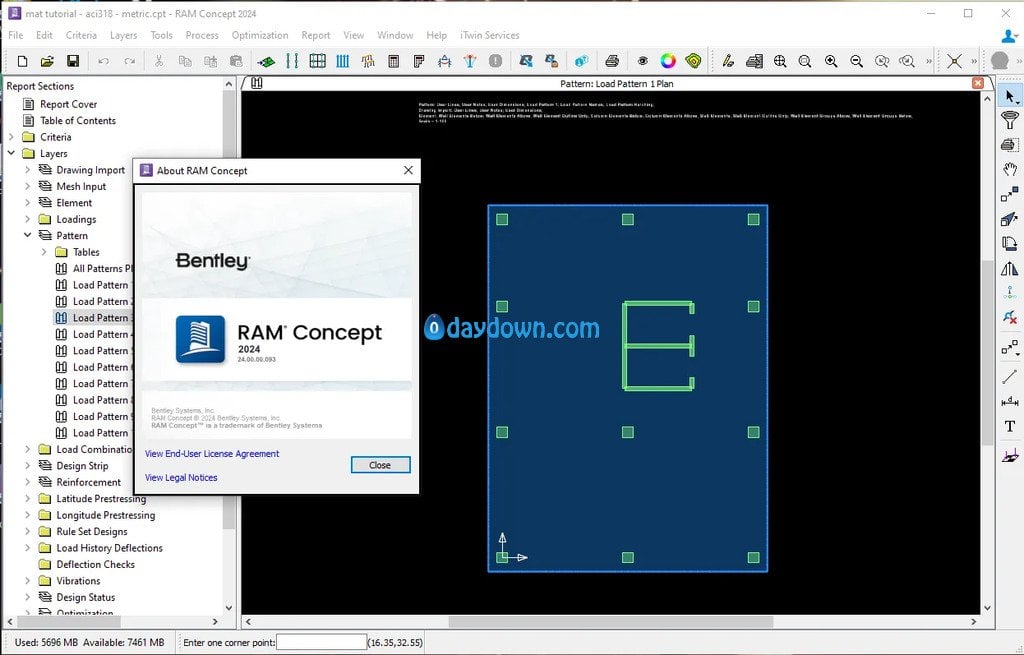Click the funnel Selection Filter tool
This screenshot has width=1024, height=655.
[1010, 120]
